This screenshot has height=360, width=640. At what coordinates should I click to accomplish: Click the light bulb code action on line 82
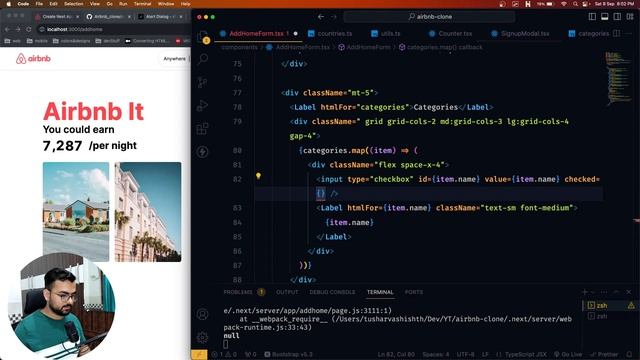[x=258, y=176]
